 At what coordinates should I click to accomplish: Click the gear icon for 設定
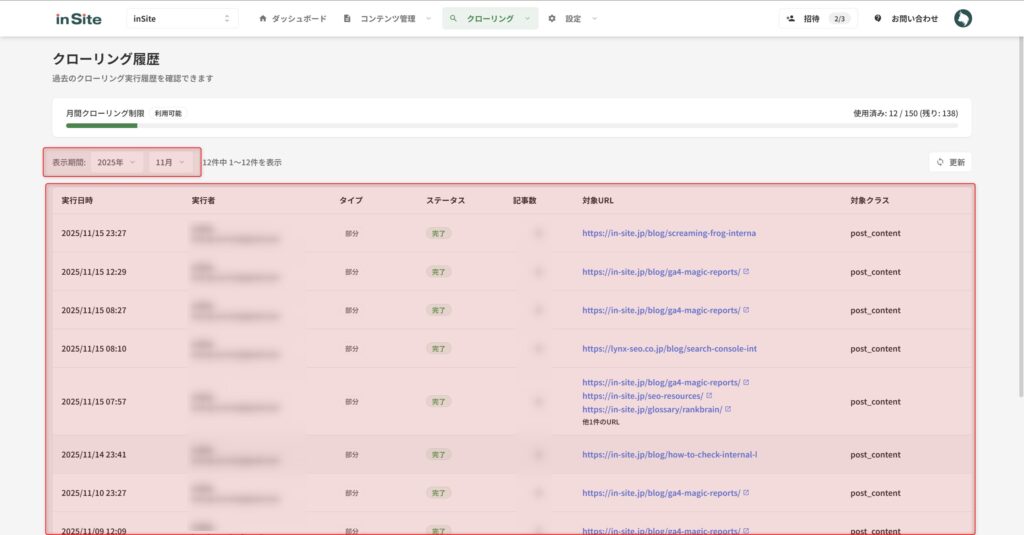(x=552, y=18)
